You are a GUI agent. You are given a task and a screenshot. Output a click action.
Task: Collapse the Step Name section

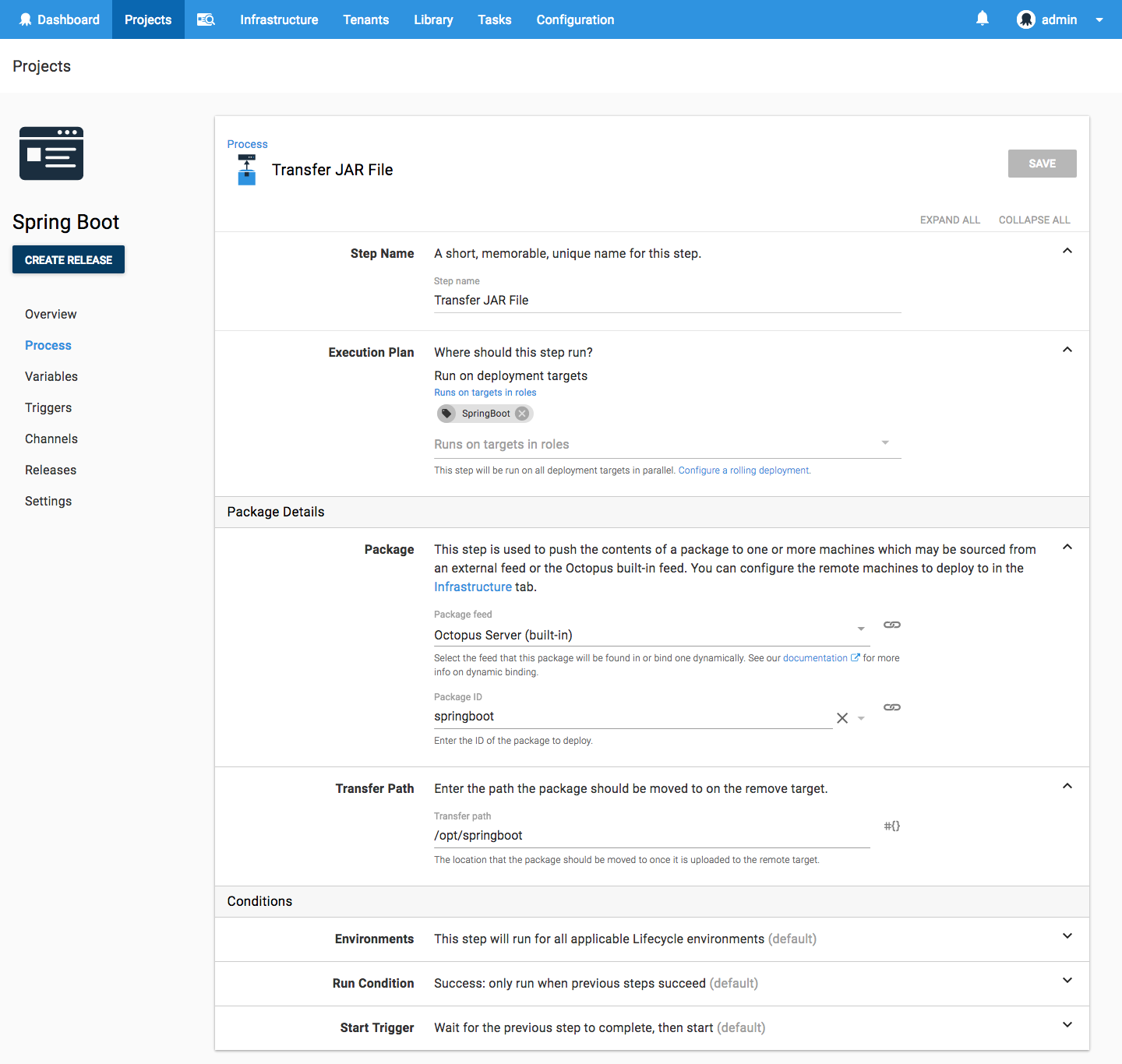tap(1067, 251)
